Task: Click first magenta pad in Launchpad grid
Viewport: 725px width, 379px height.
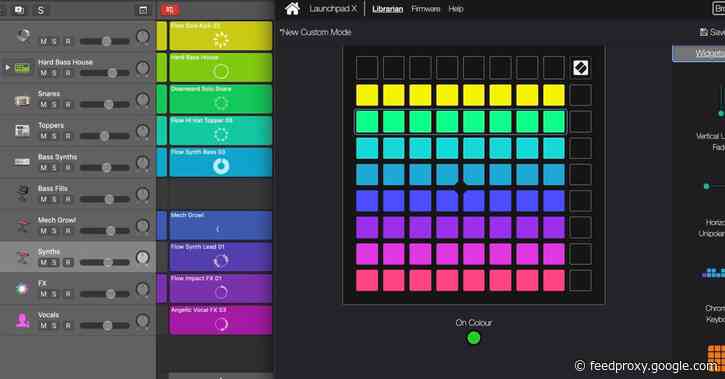Action: [367, 254]
